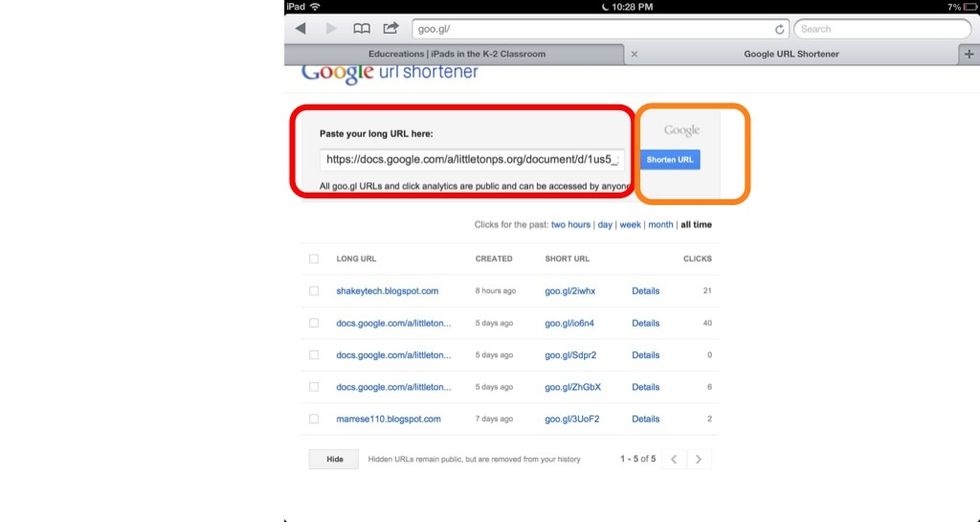Tap the Safari forward arrow
Screen dimensions: 980x522
click(331, 29)
